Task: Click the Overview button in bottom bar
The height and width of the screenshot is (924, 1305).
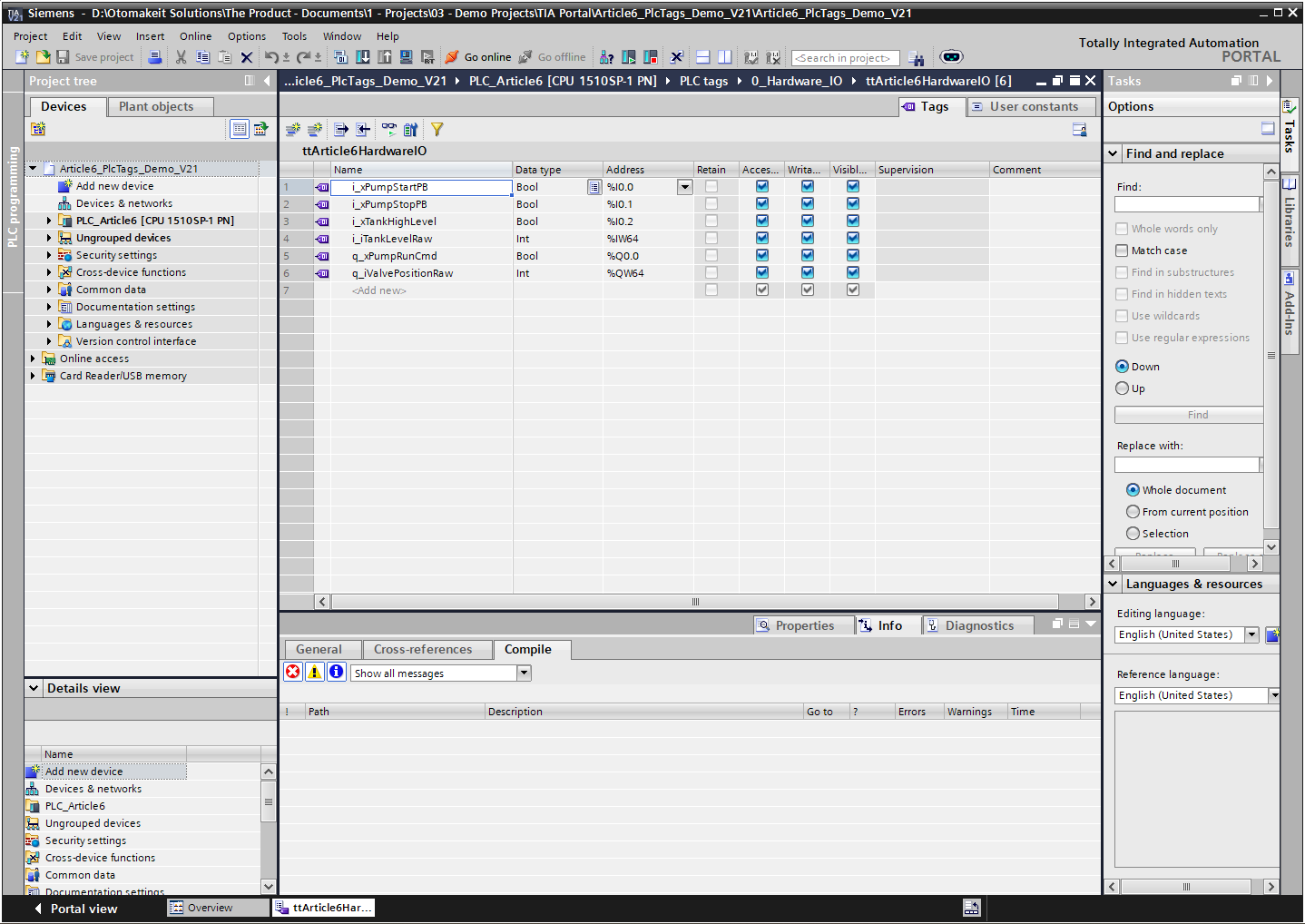Action: pos(218,908)
